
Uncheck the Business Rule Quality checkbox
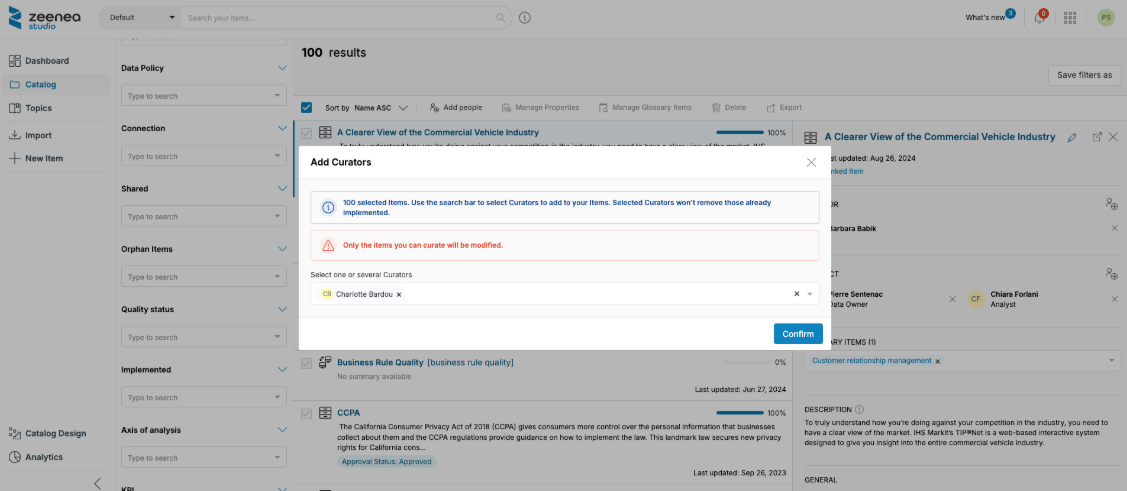[x=307, y=362]
